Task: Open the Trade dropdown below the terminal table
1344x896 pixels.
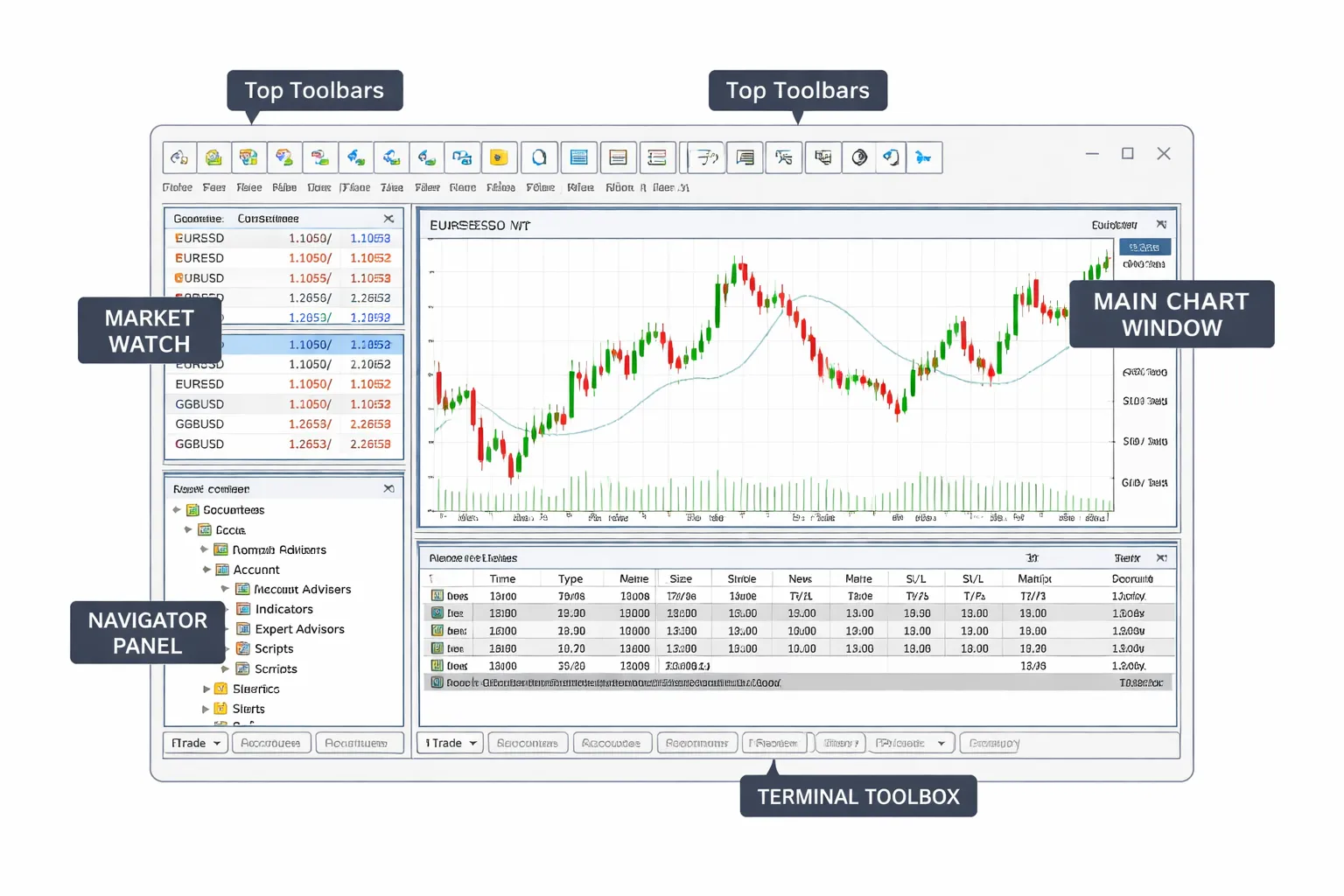Action: [x=451, y=743]
